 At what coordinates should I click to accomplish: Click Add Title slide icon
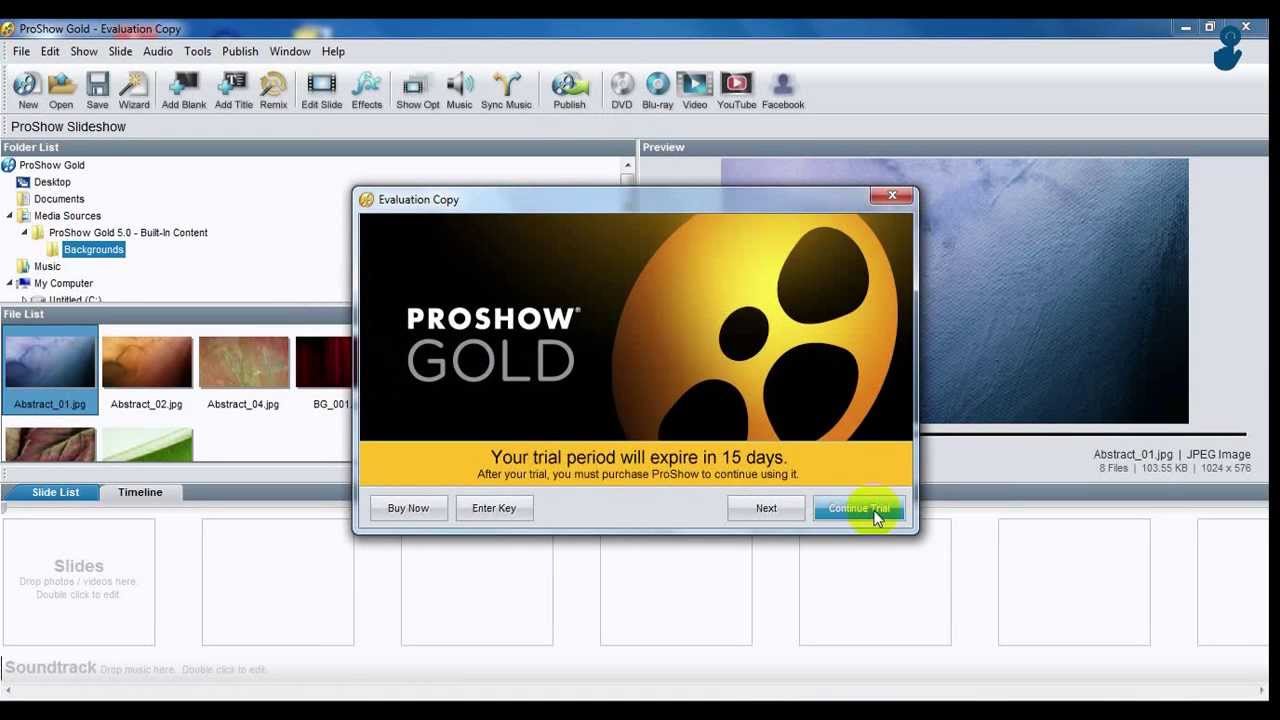[233, 91]
